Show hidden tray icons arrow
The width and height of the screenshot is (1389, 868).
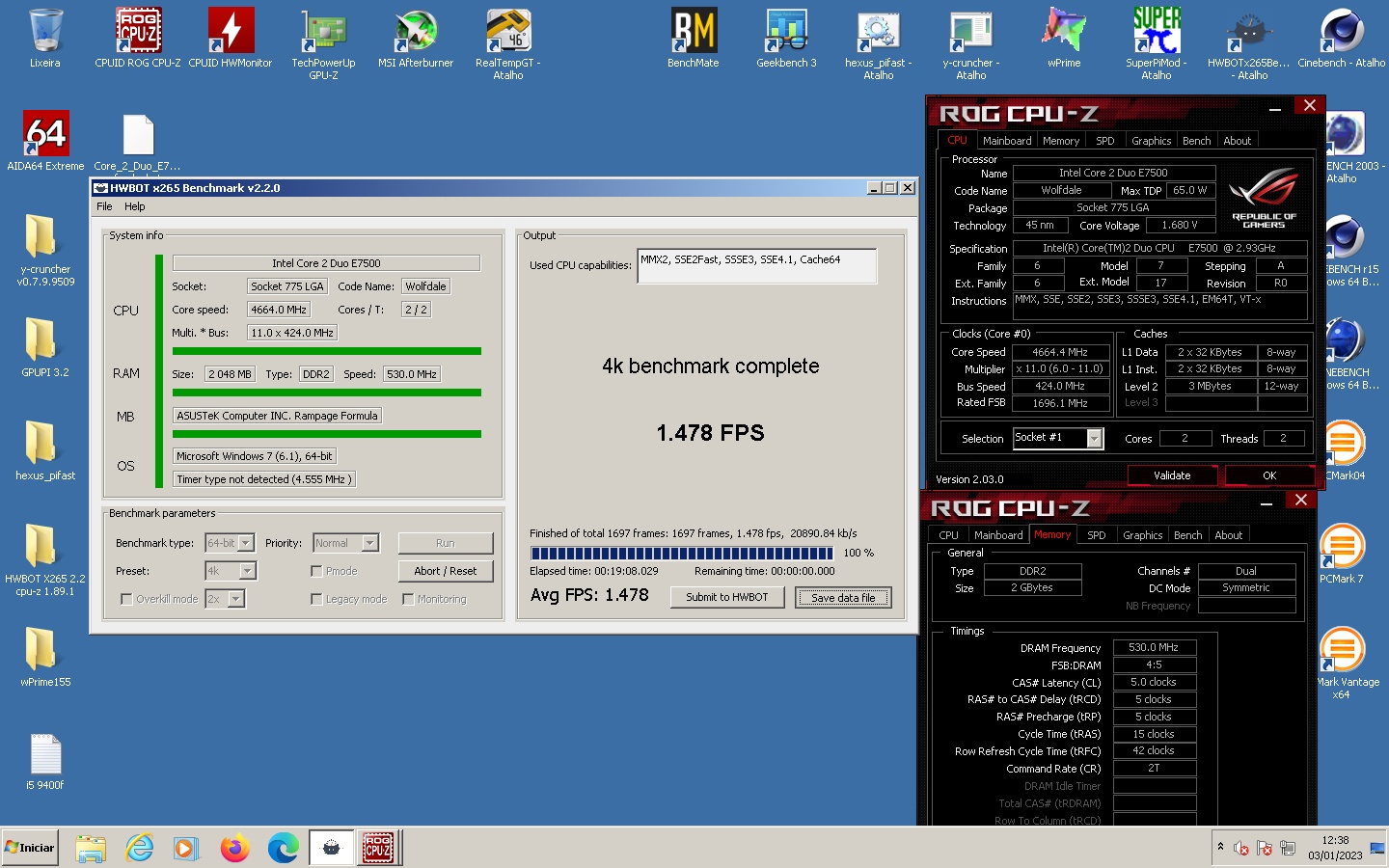[x=1220, y=847]
